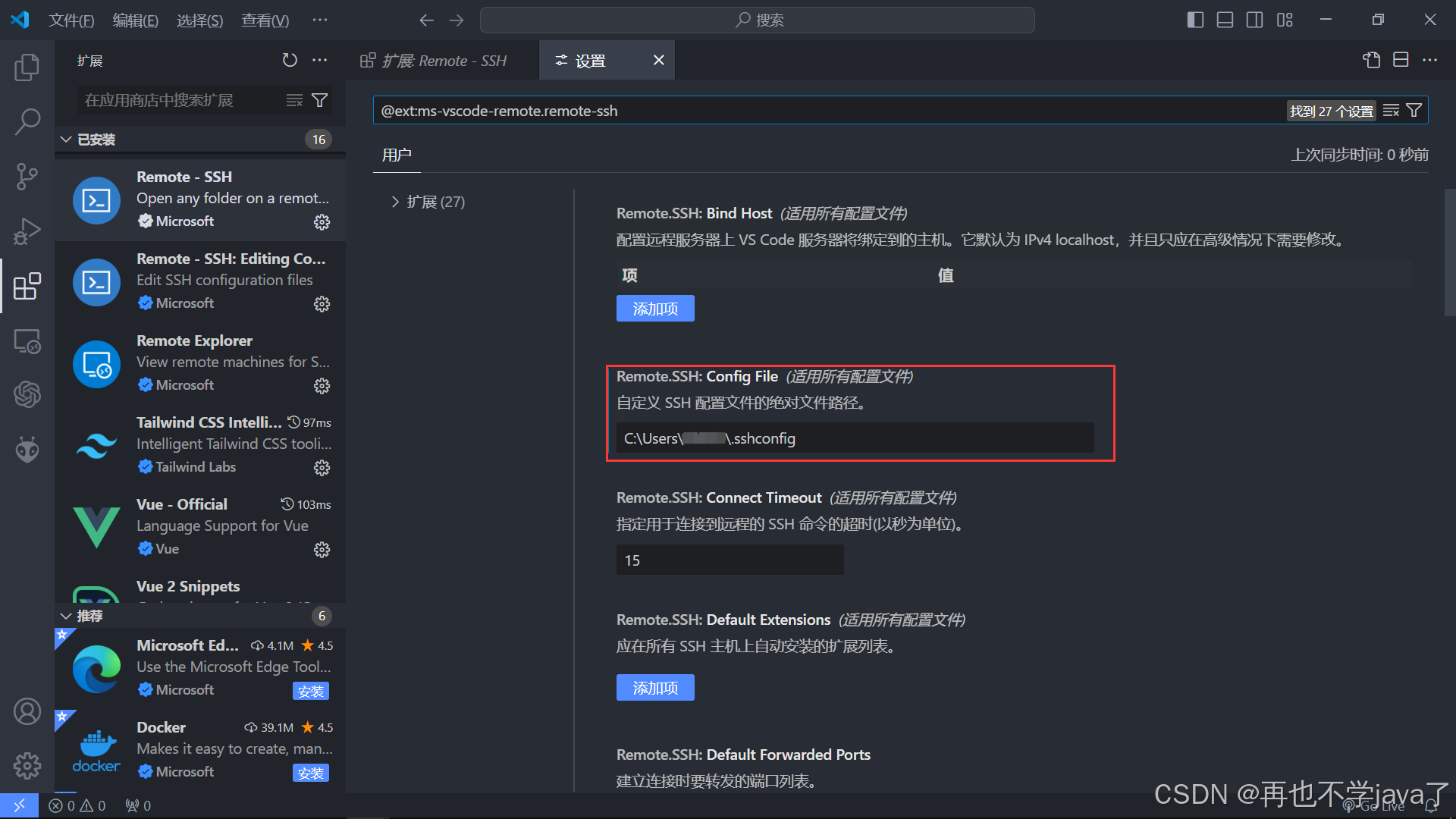Clear the settings search query
The height and width of the screenshot is (819, 1456).
click(1391, 110)
